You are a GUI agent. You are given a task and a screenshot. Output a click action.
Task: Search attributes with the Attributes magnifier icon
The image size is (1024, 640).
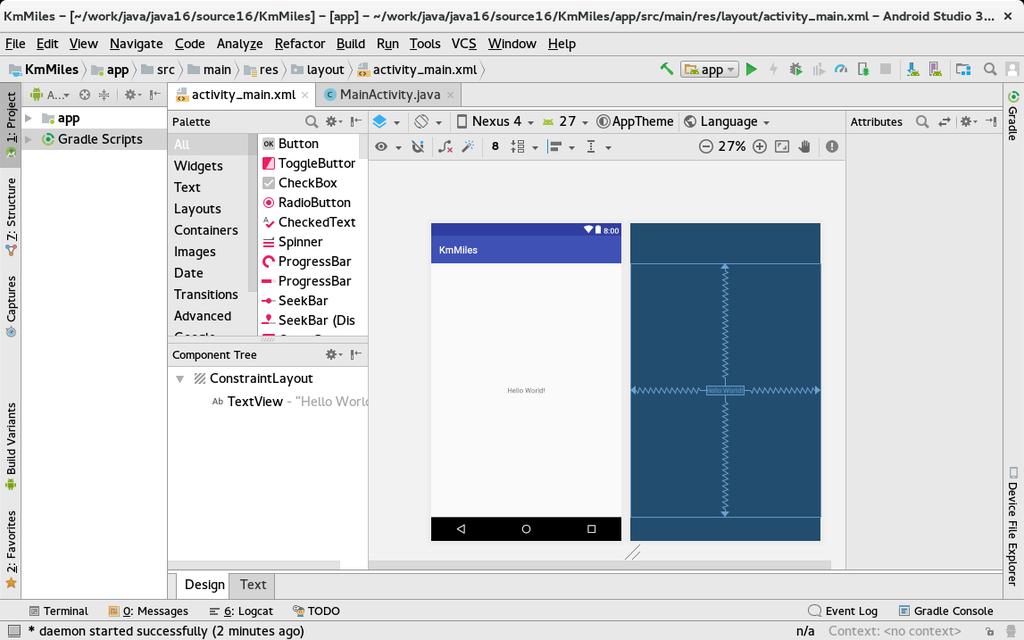click(x=922, y=121)
